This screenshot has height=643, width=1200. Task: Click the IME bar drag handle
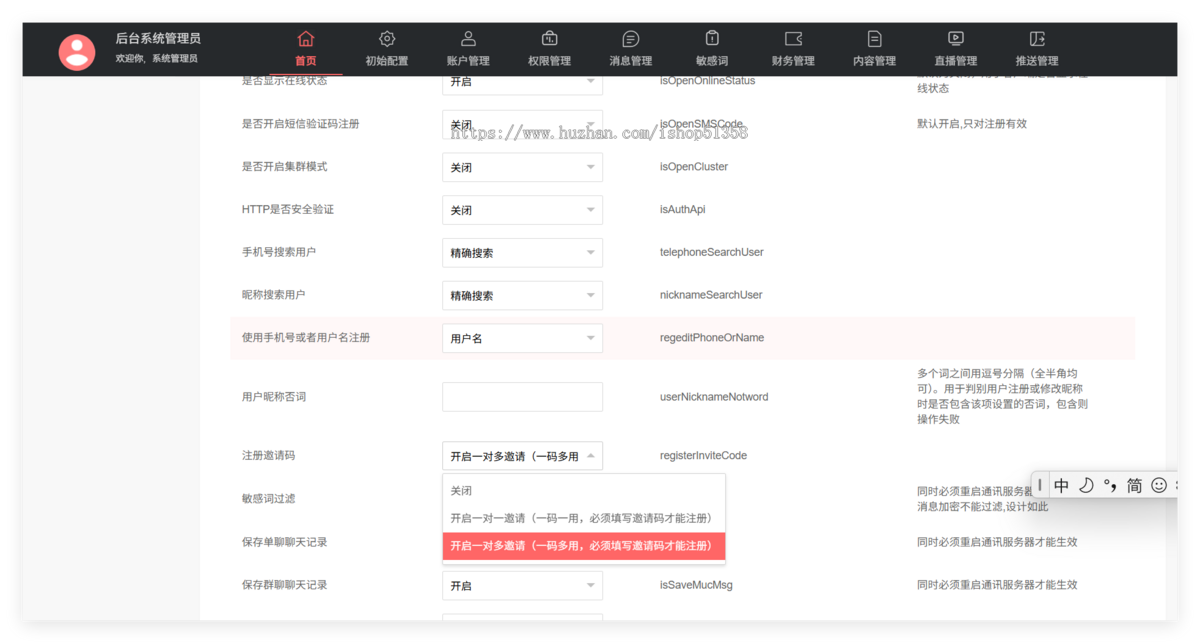click(x=1040, y=485)
